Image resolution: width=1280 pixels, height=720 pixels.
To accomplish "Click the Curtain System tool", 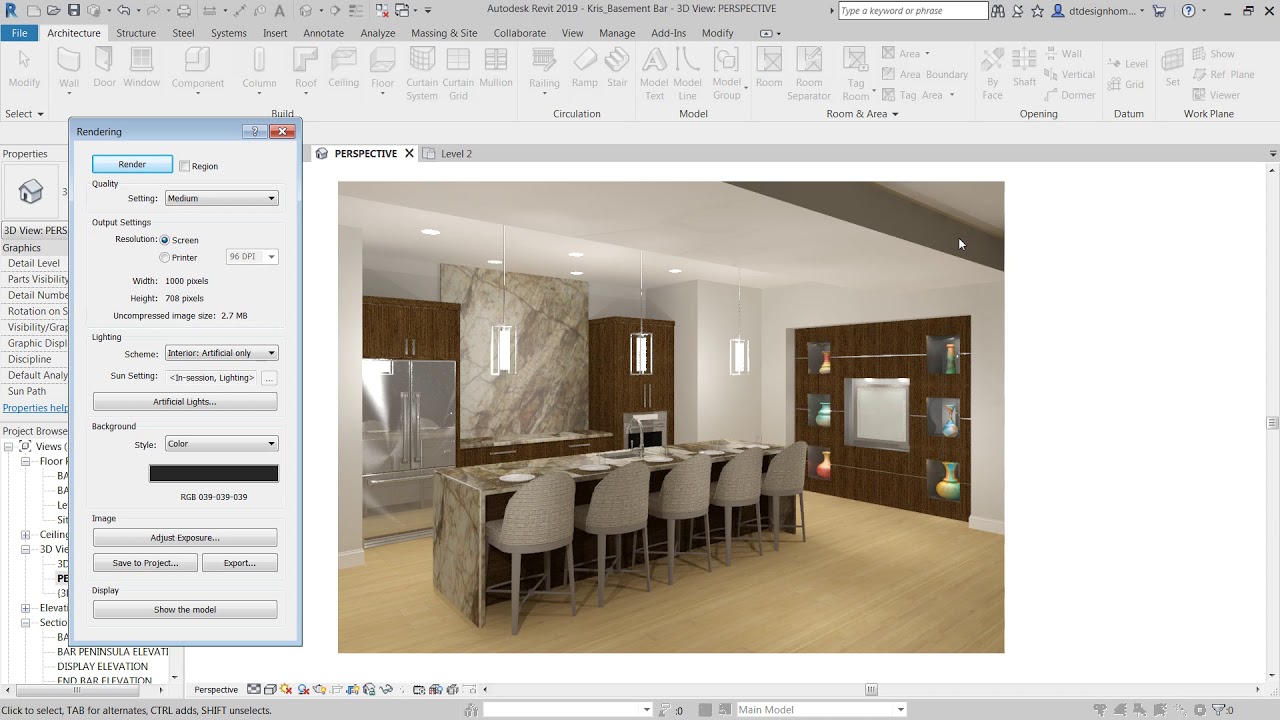I will [x=422, y=74].
